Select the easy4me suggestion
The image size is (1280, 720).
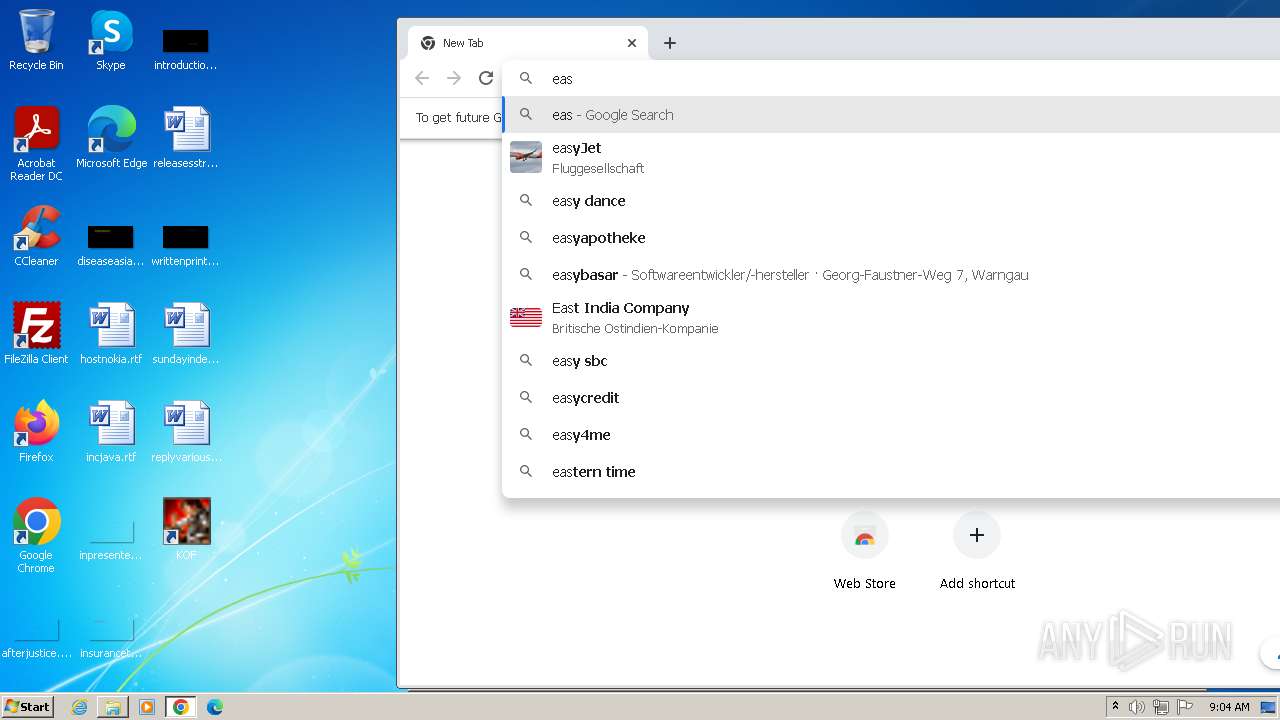point(891,435)
